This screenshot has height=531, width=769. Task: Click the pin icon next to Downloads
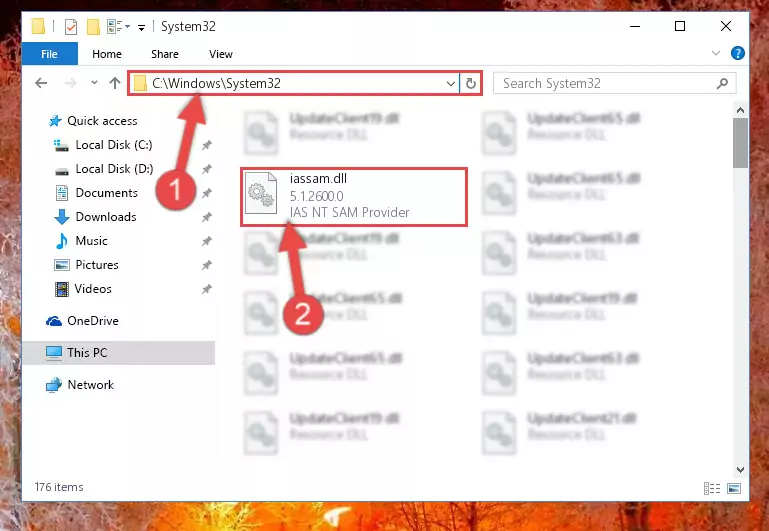(x=206, y=217)
